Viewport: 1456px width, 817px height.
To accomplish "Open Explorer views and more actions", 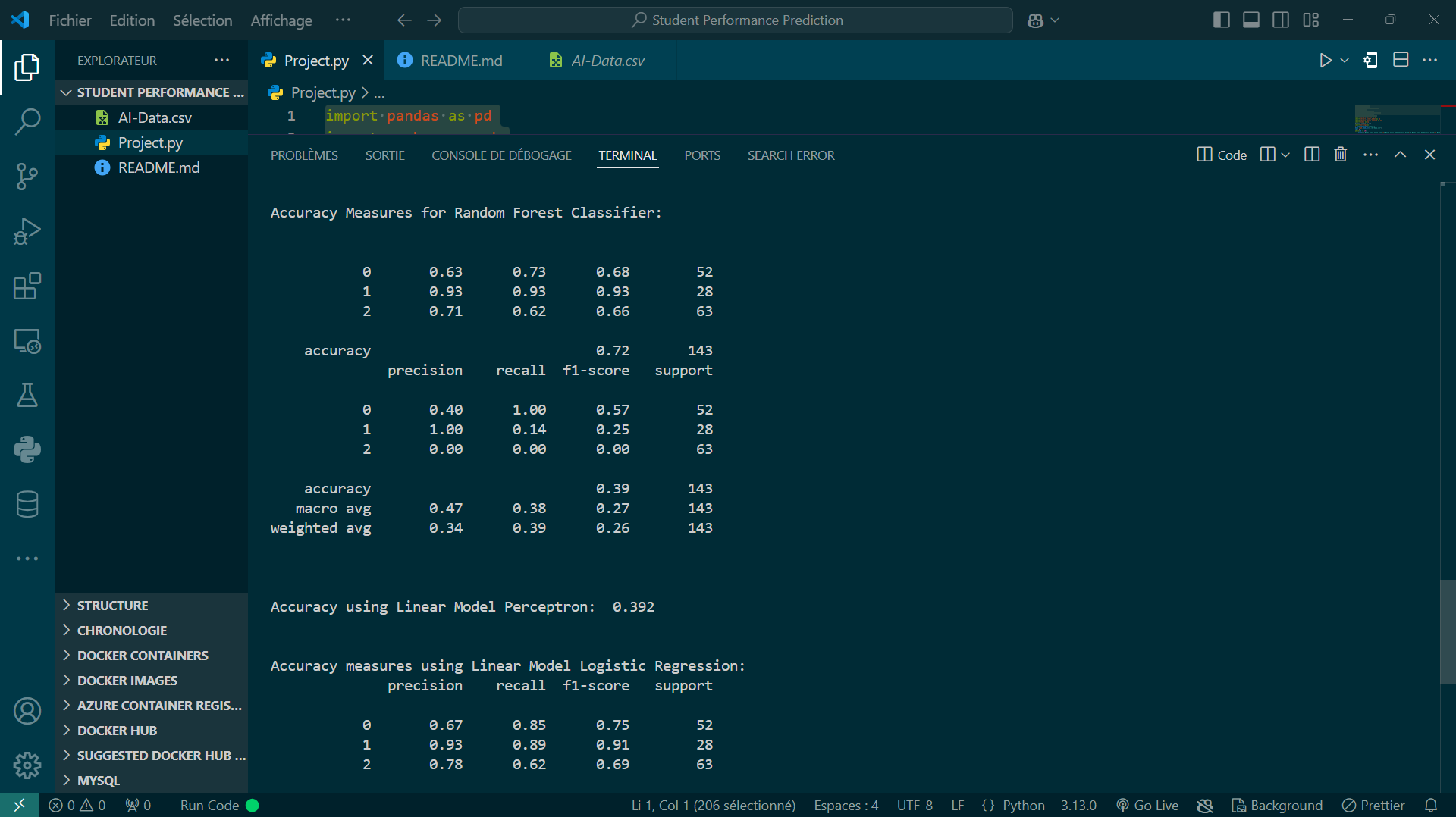I will [221, 61].
